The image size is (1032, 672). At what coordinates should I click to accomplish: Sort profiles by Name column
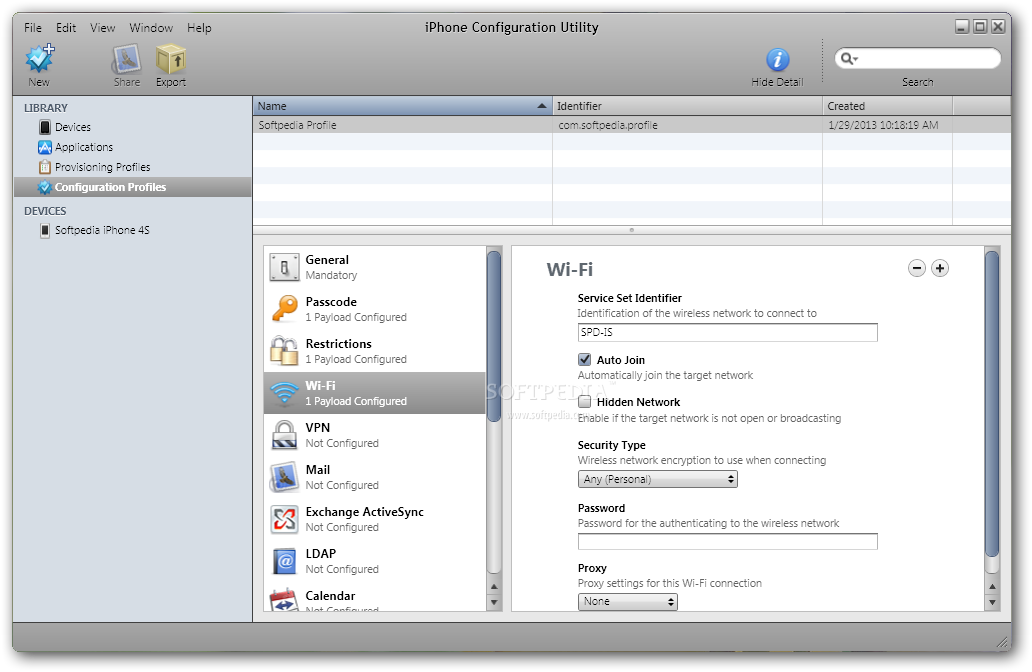pyautogui.click(x=403, y=106)
